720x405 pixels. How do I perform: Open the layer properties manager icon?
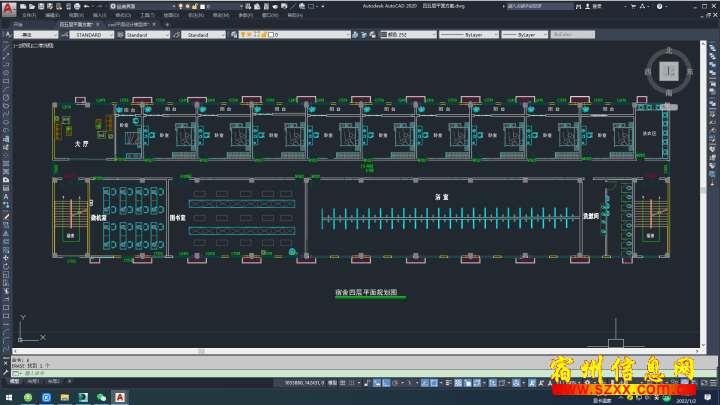pos(234,34)
